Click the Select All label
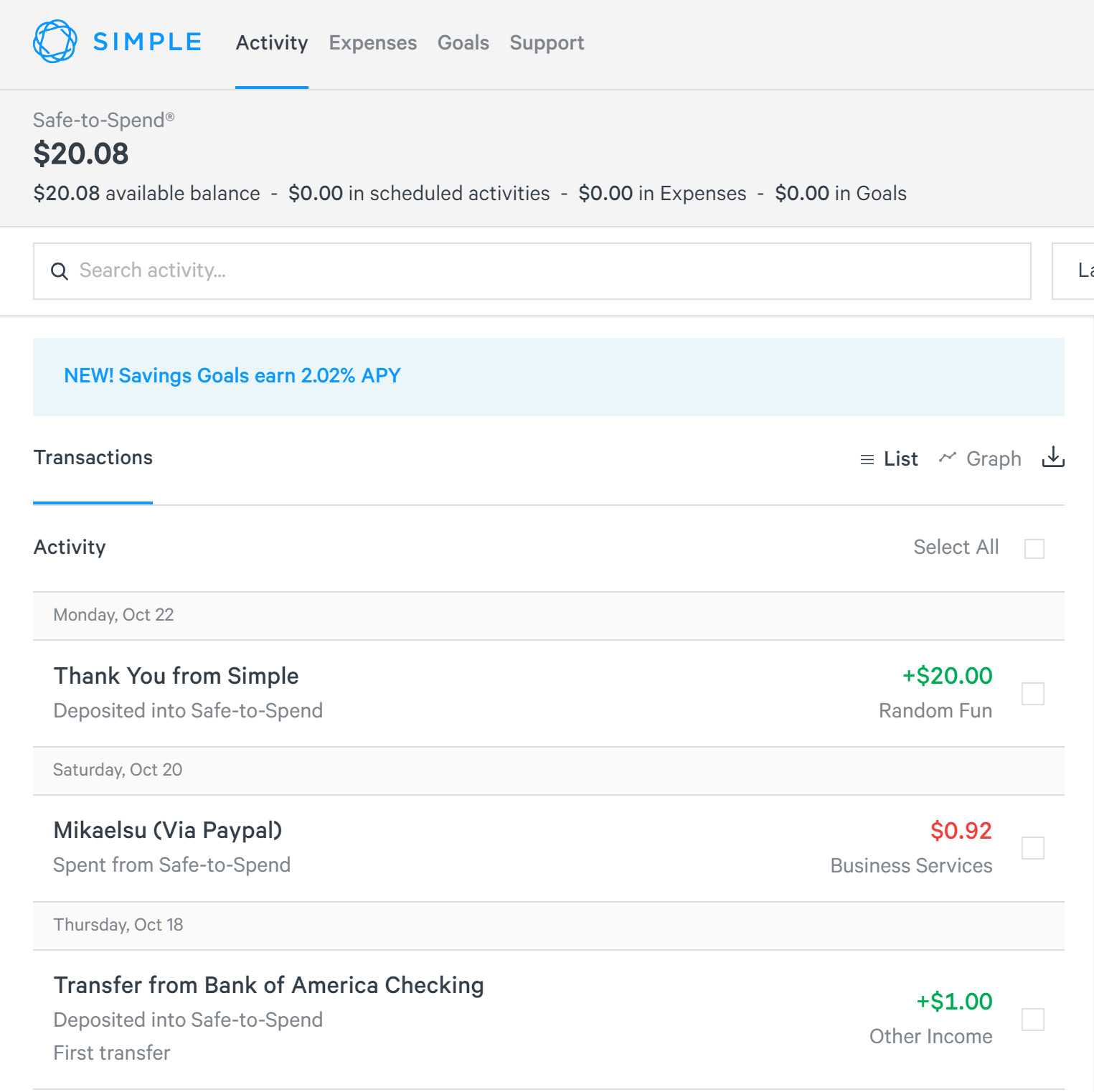The height and width of the screenshot is (1092, 1094). [x=956, y=547]
